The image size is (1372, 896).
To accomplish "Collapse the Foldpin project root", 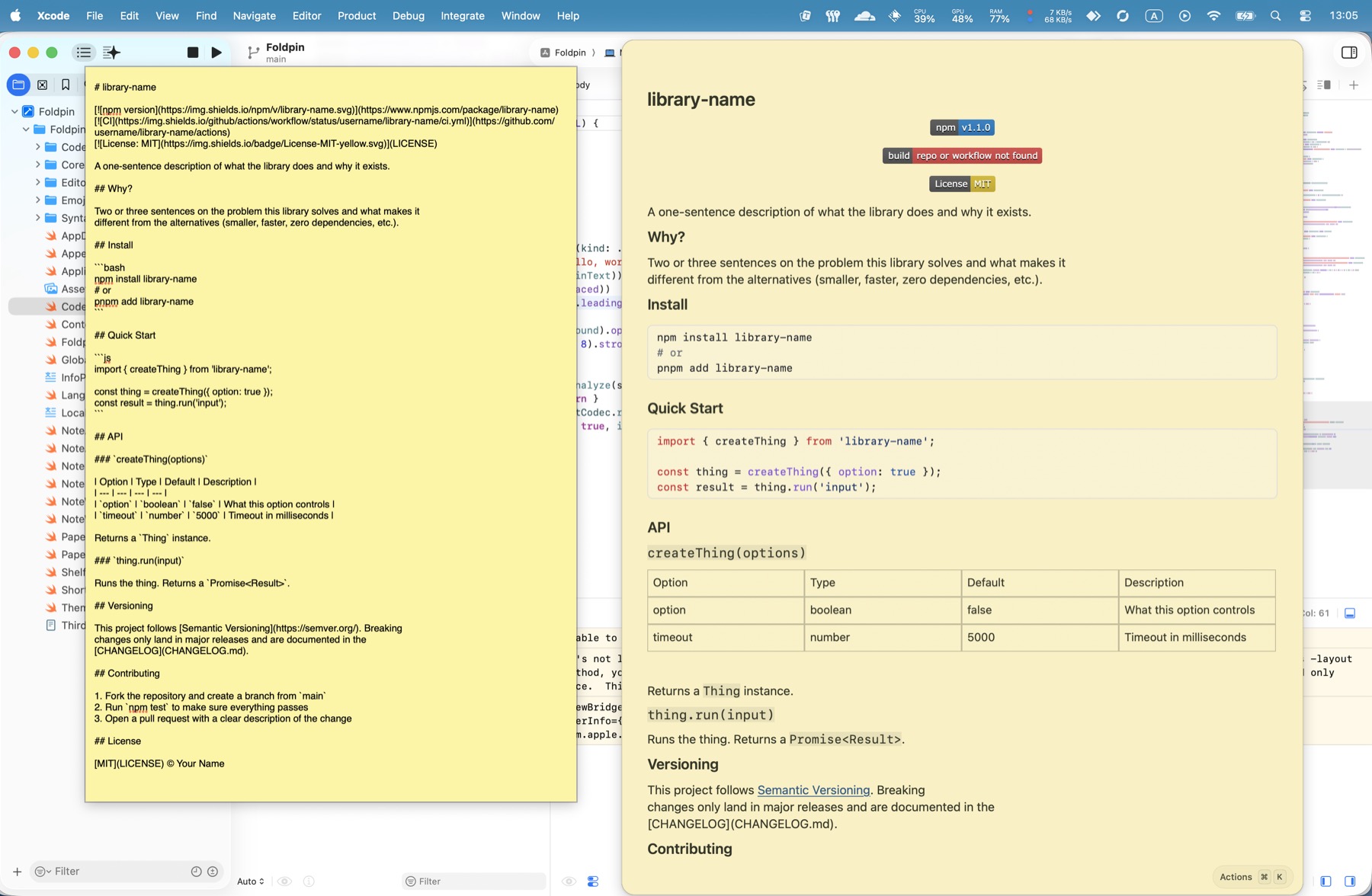I will (x=14, y=112).
